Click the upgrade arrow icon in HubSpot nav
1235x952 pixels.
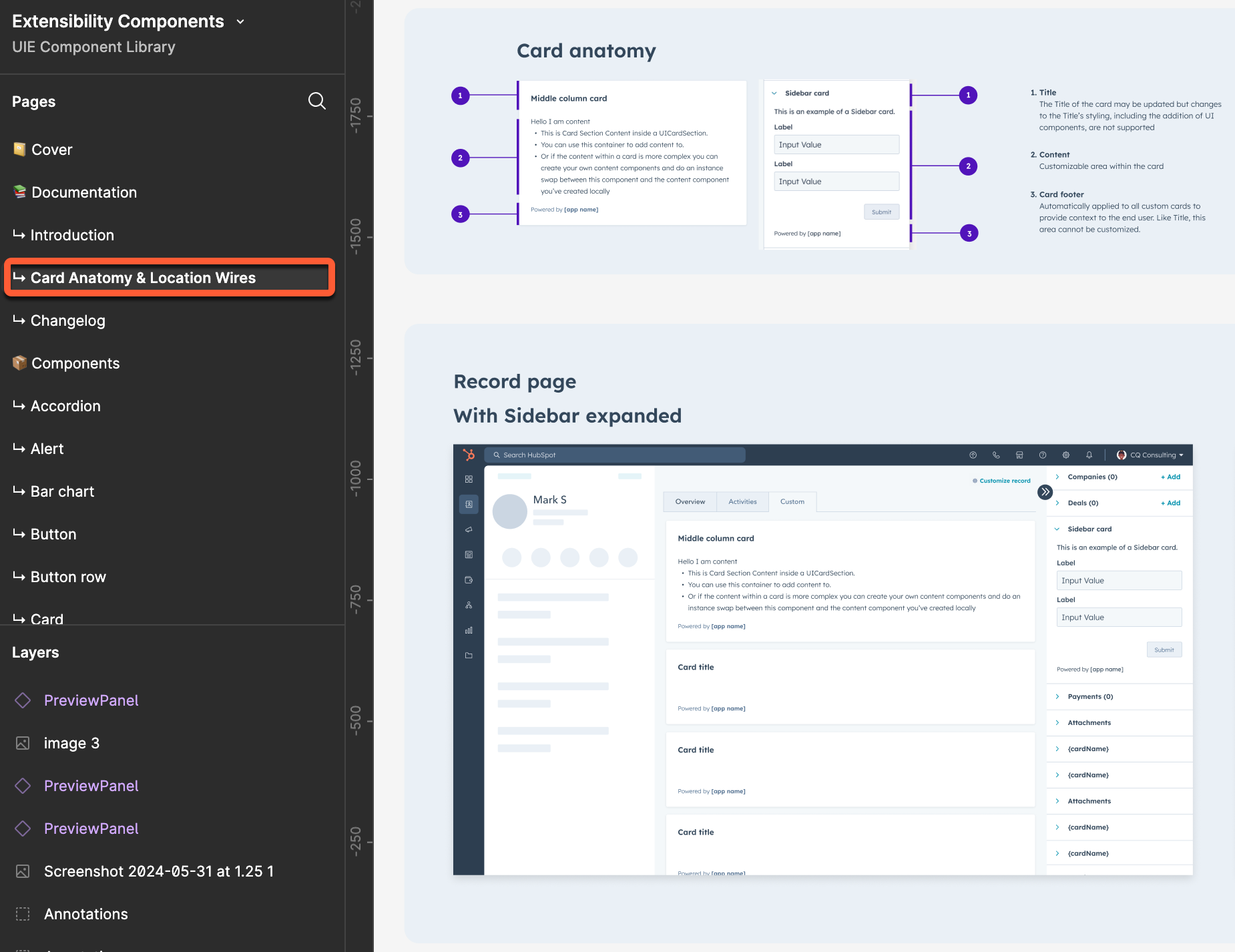pos(973,455)
